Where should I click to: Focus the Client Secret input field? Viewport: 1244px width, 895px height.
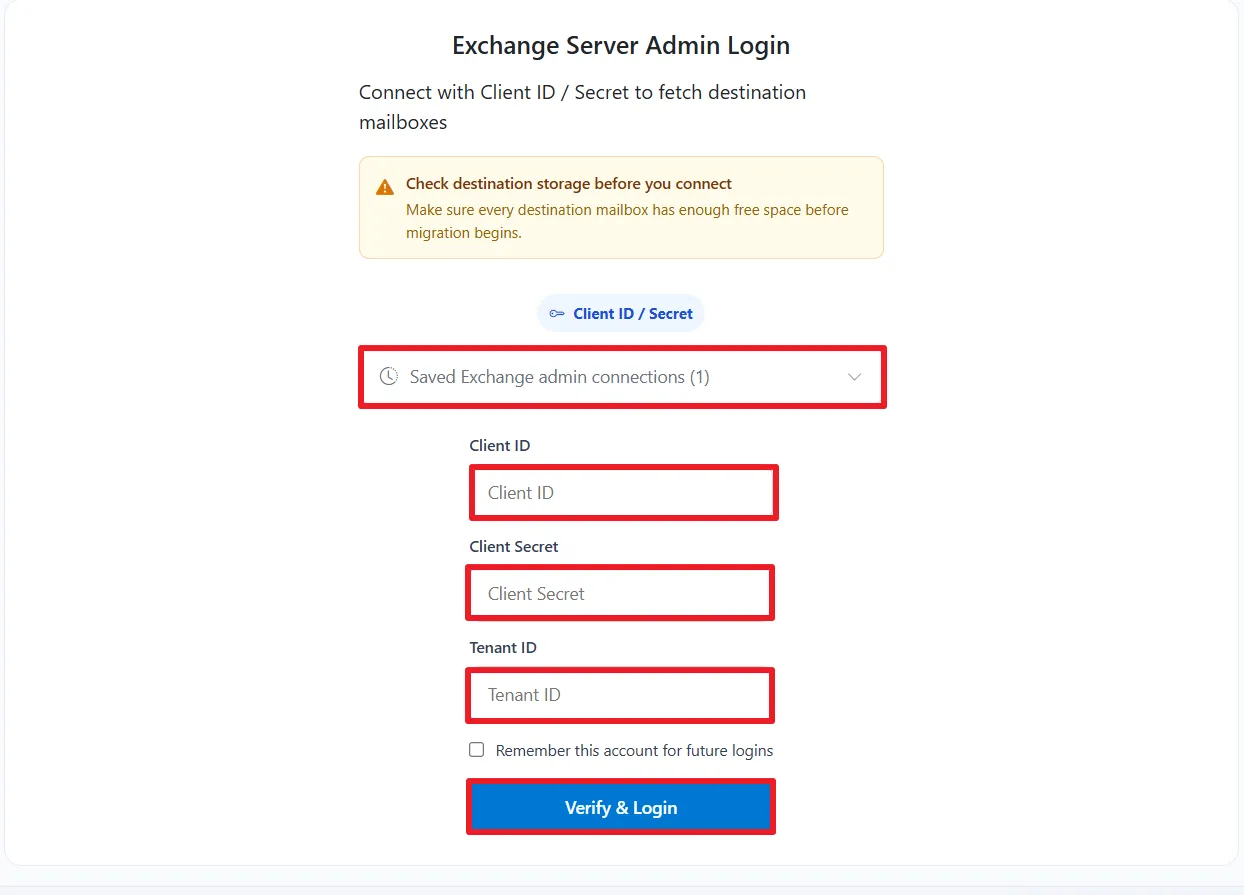coord(620,594)
